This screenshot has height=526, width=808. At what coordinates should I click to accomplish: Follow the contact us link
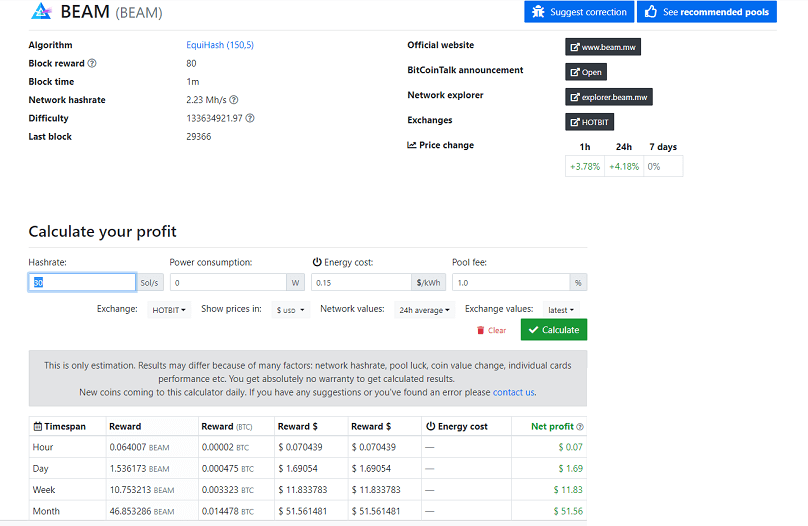pyautogui.click(x=513, y=393)
